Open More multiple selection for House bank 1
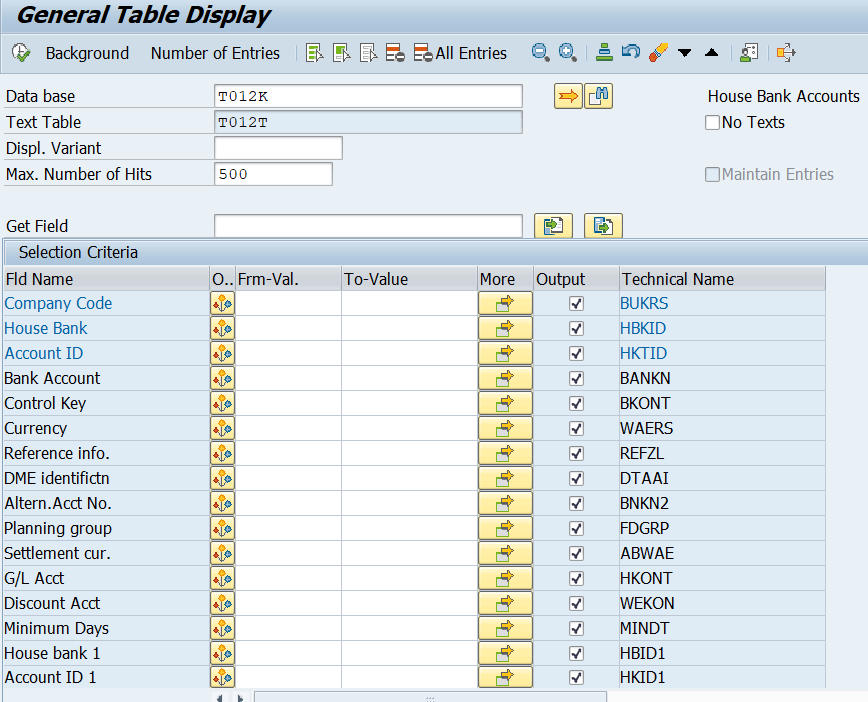The image size is (868, 702). coord(505,653)
